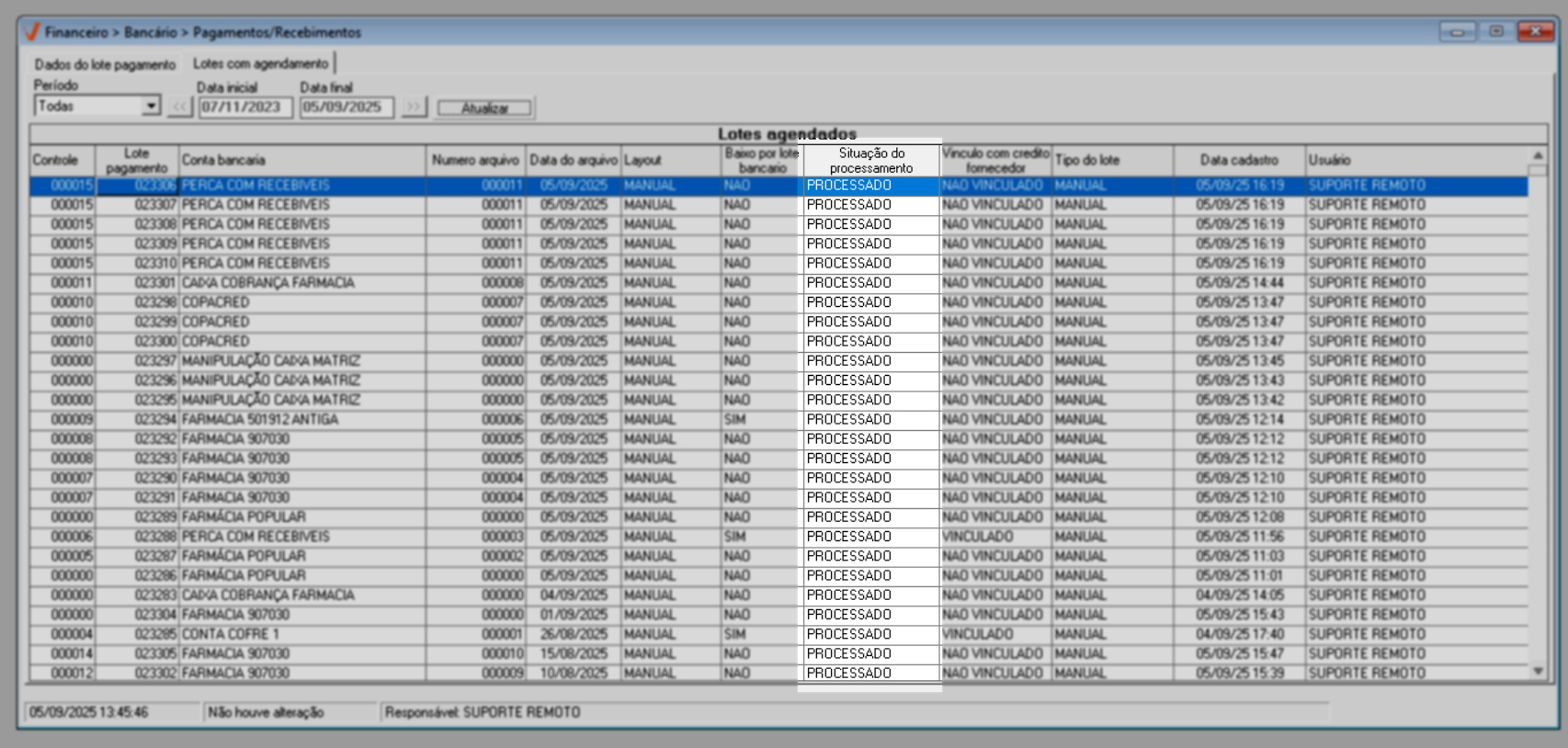Click the Vinculo com credito fornecedor header

(x=995, y=160)
